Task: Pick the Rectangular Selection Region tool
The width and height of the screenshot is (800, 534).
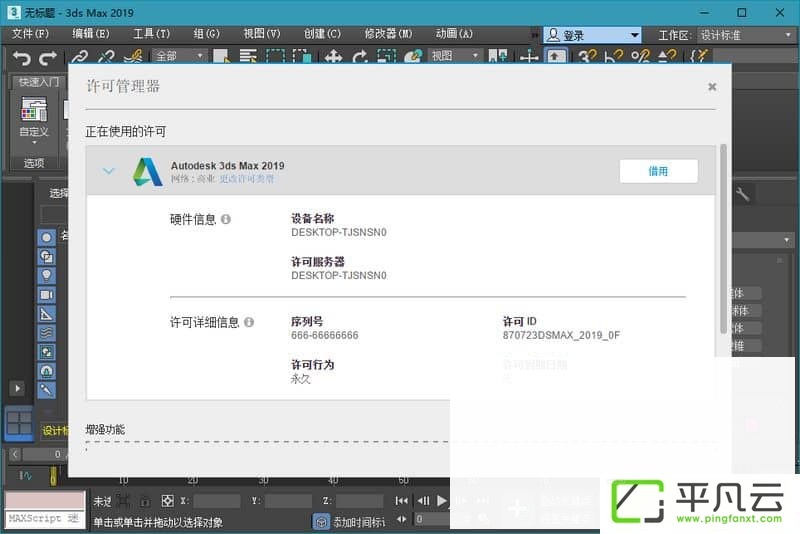Action: tap(276, 57)
